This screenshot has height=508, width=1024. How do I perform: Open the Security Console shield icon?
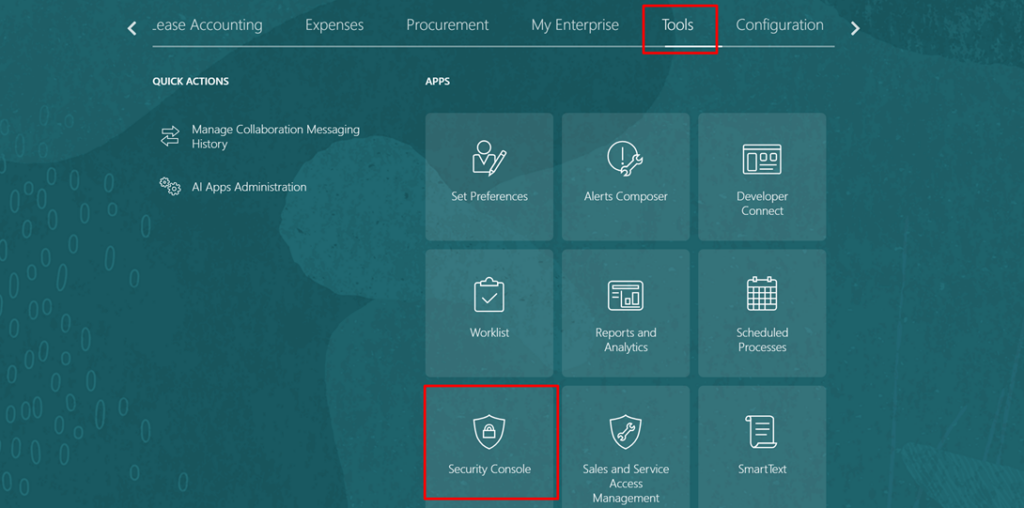(489, 432)
